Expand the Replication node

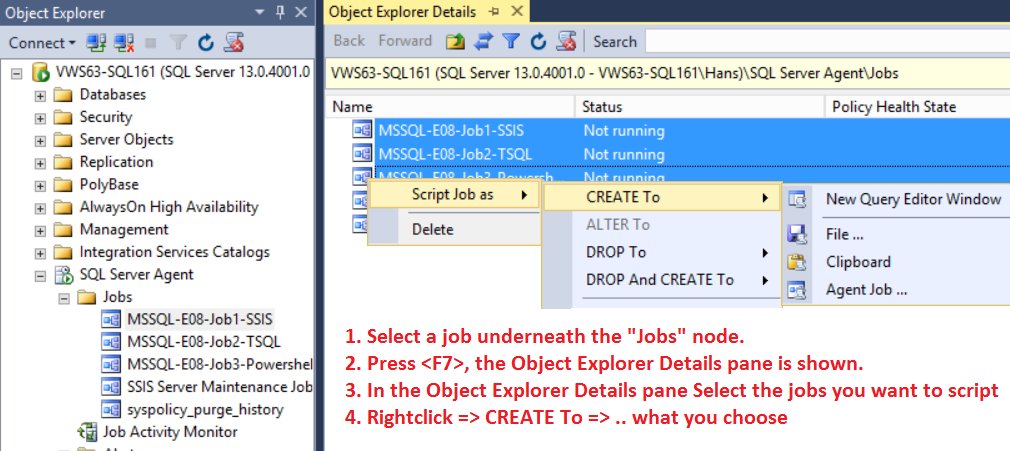(x=40, y=163)
